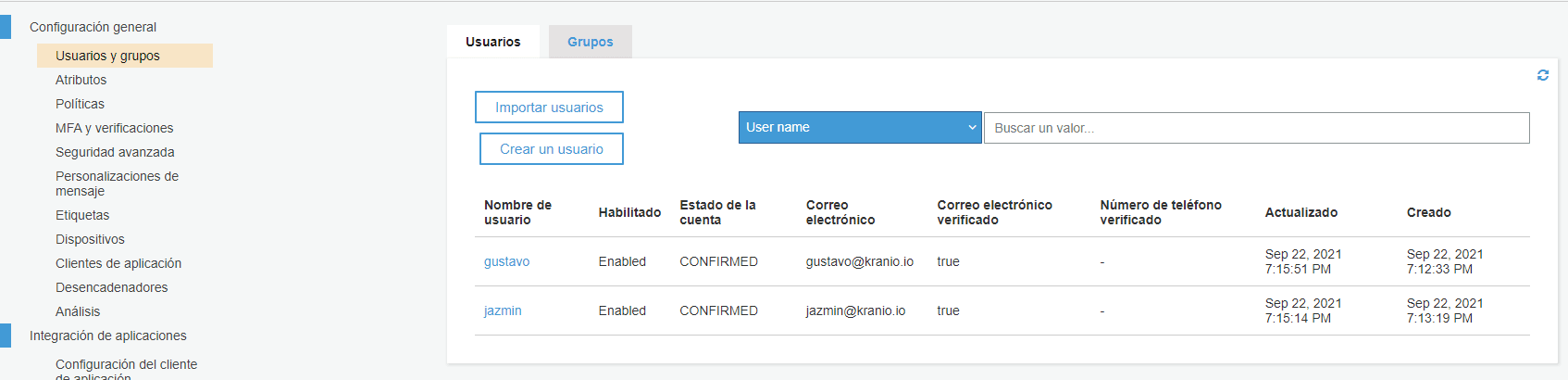This screenshot has width=1568, height=380.
Task: Open Clientes de aplicación
Action: (118, 263)
